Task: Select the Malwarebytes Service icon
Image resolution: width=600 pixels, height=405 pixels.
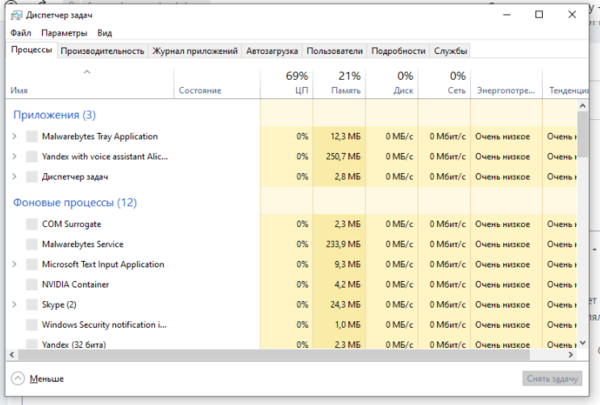Action: point(31,244)
